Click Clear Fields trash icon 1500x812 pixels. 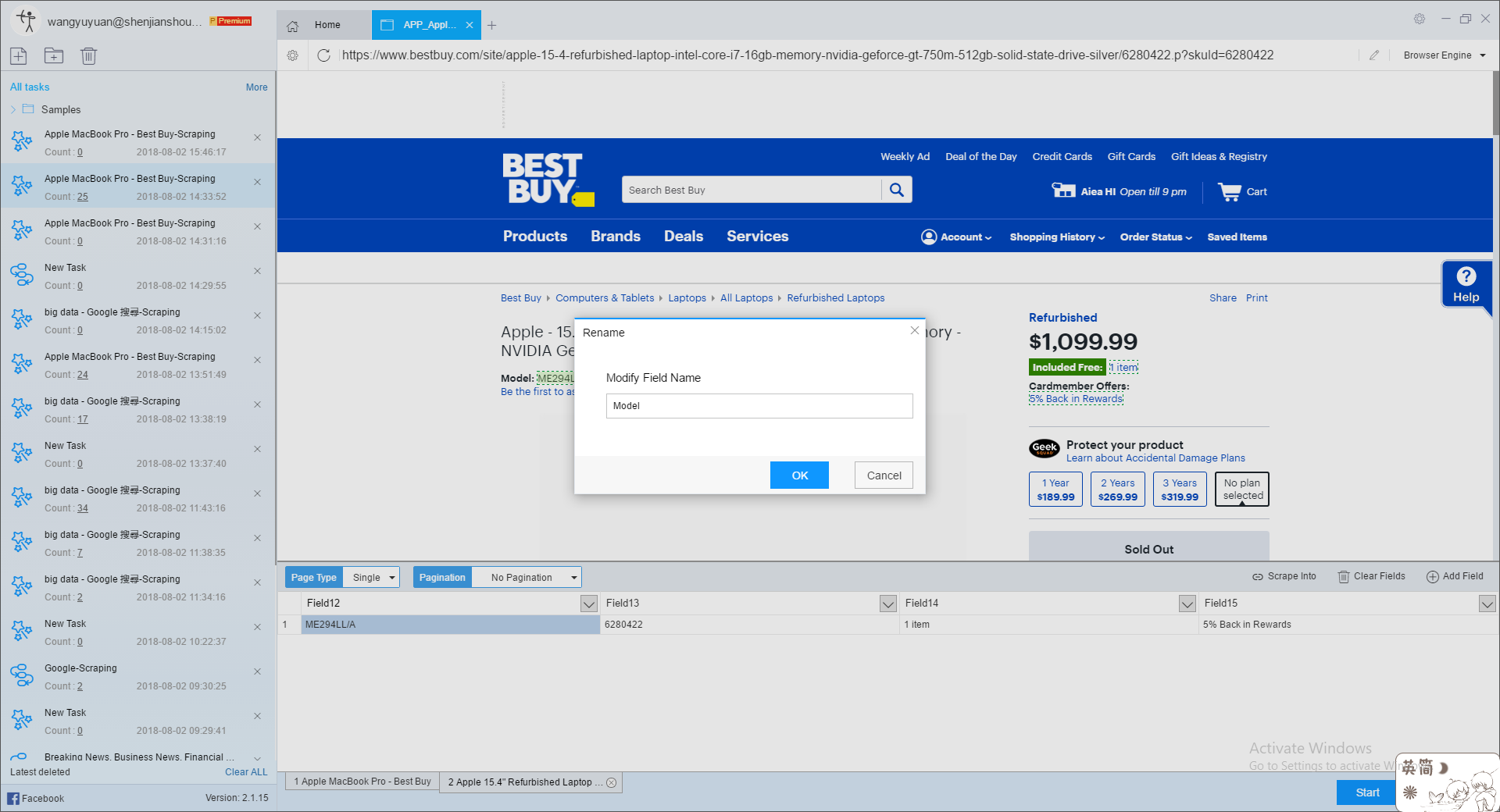pyautogui.click(x=1344, y=577)
